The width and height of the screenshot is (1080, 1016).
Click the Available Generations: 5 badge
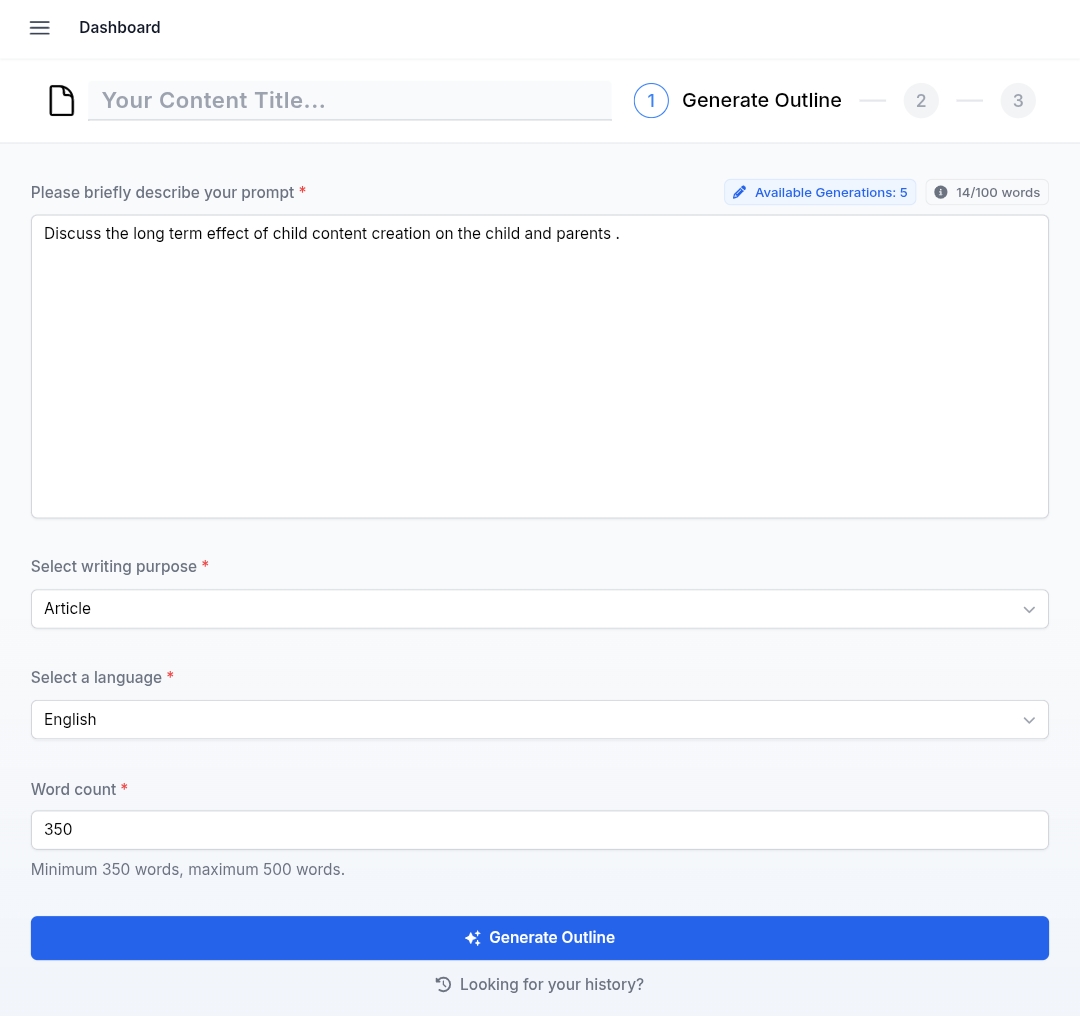[x=820, y=192]
